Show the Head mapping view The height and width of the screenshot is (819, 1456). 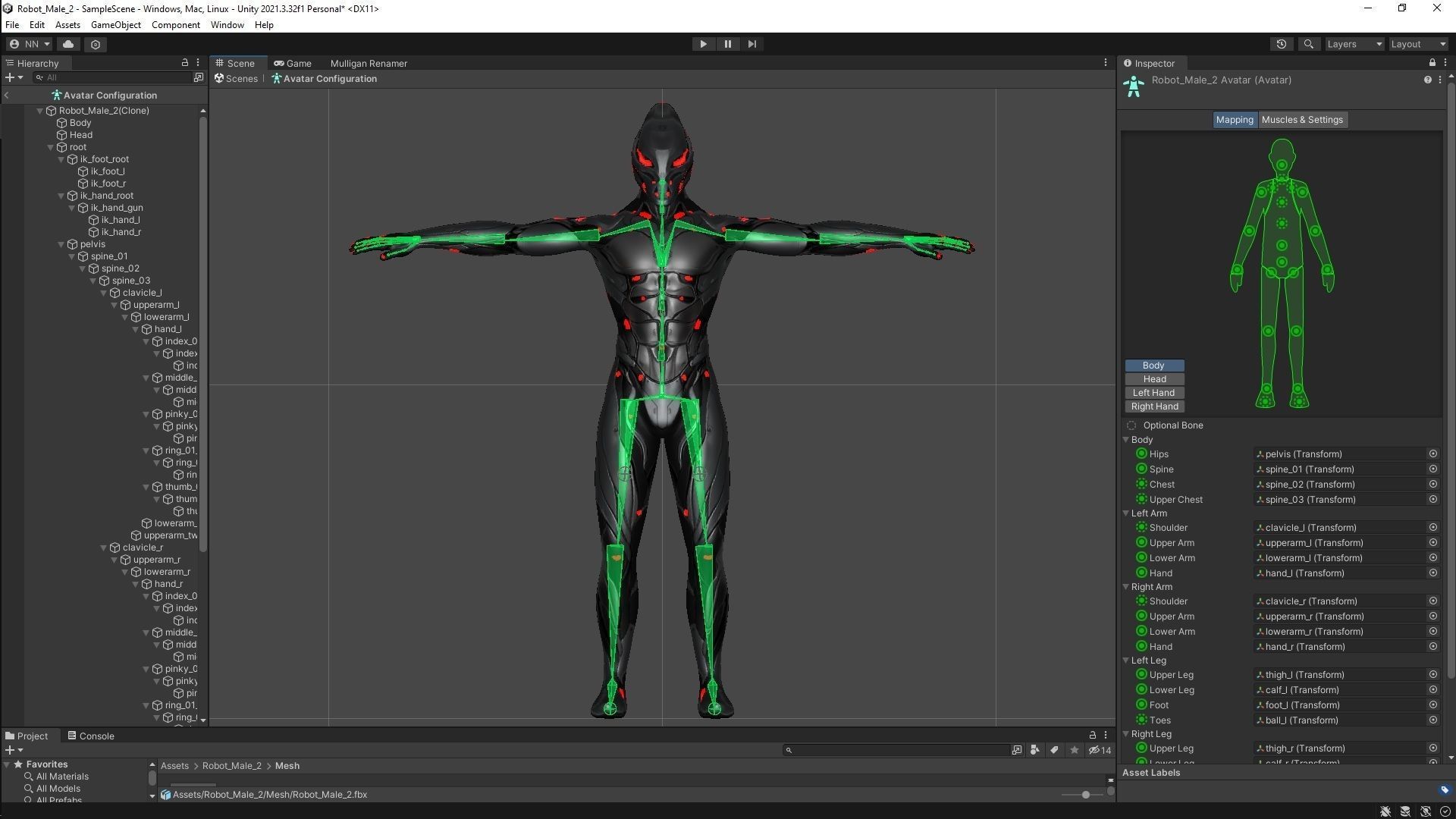1154,379
